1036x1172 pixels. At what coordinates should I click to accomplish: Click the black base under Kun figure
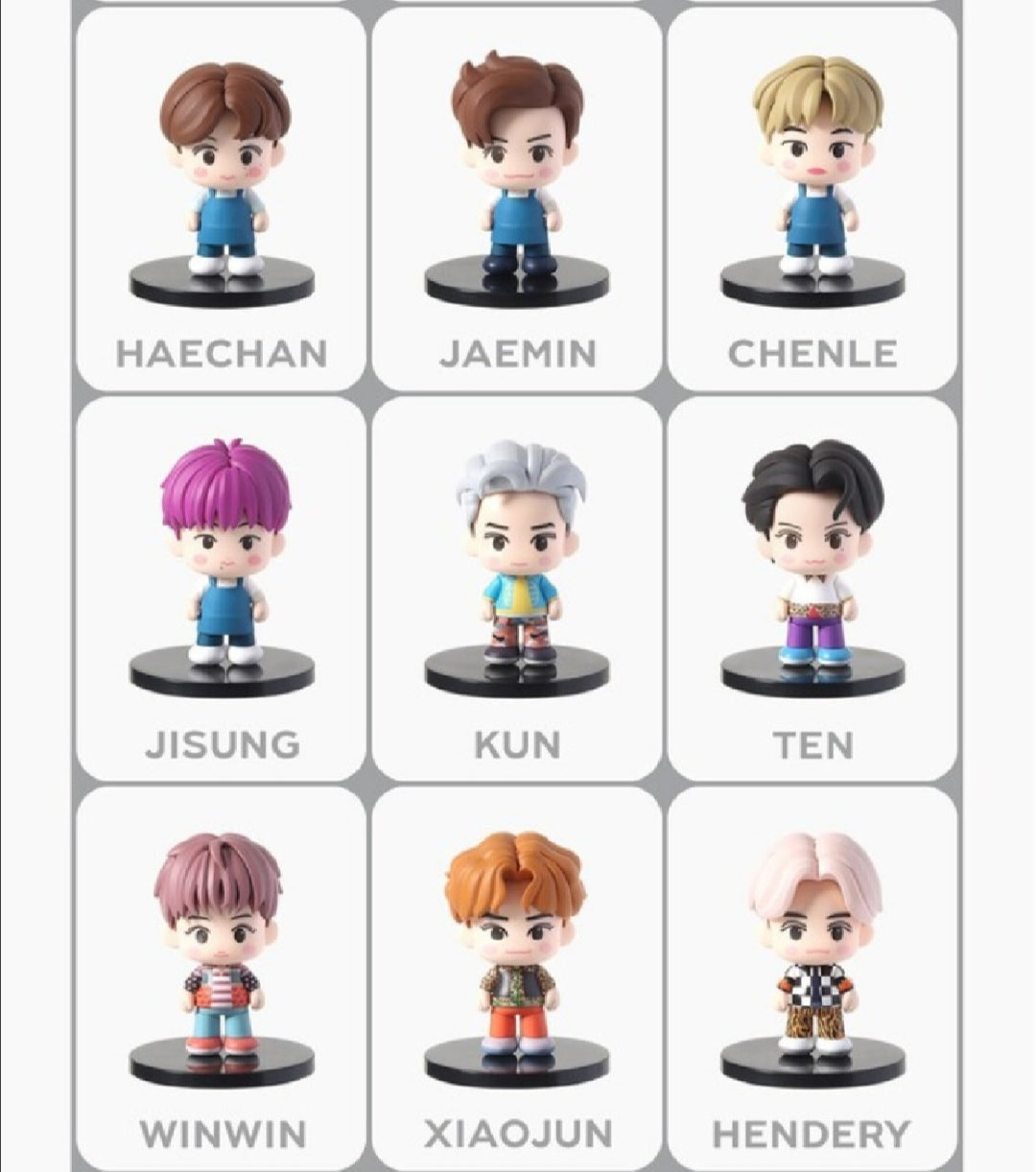tap(518, 671)
